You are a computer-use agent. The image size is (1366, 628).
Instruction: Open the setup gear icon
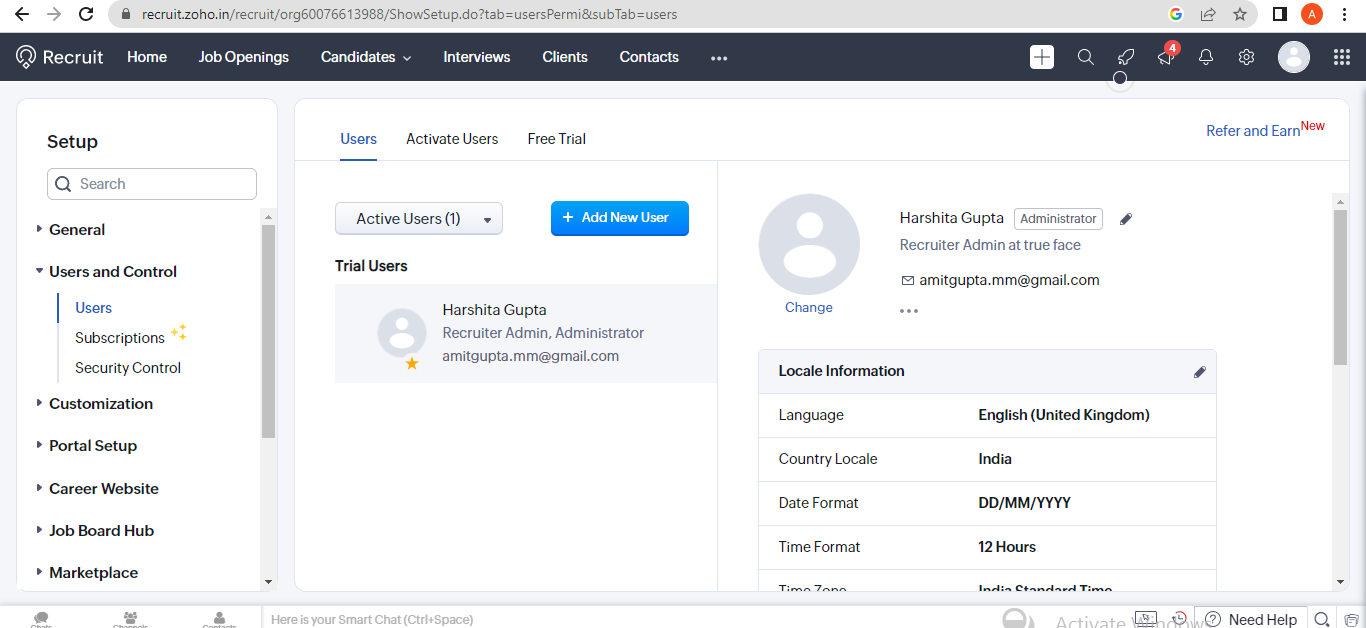point(1246,57)
